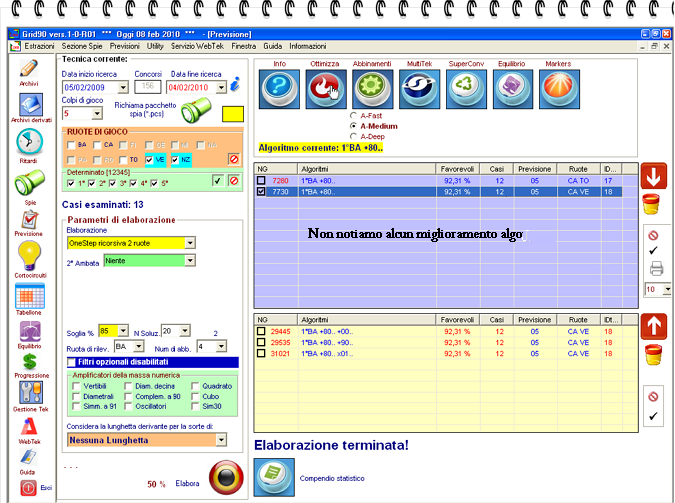
Task: Open Tabellone from the sidebar
Action: coord(29,297)
